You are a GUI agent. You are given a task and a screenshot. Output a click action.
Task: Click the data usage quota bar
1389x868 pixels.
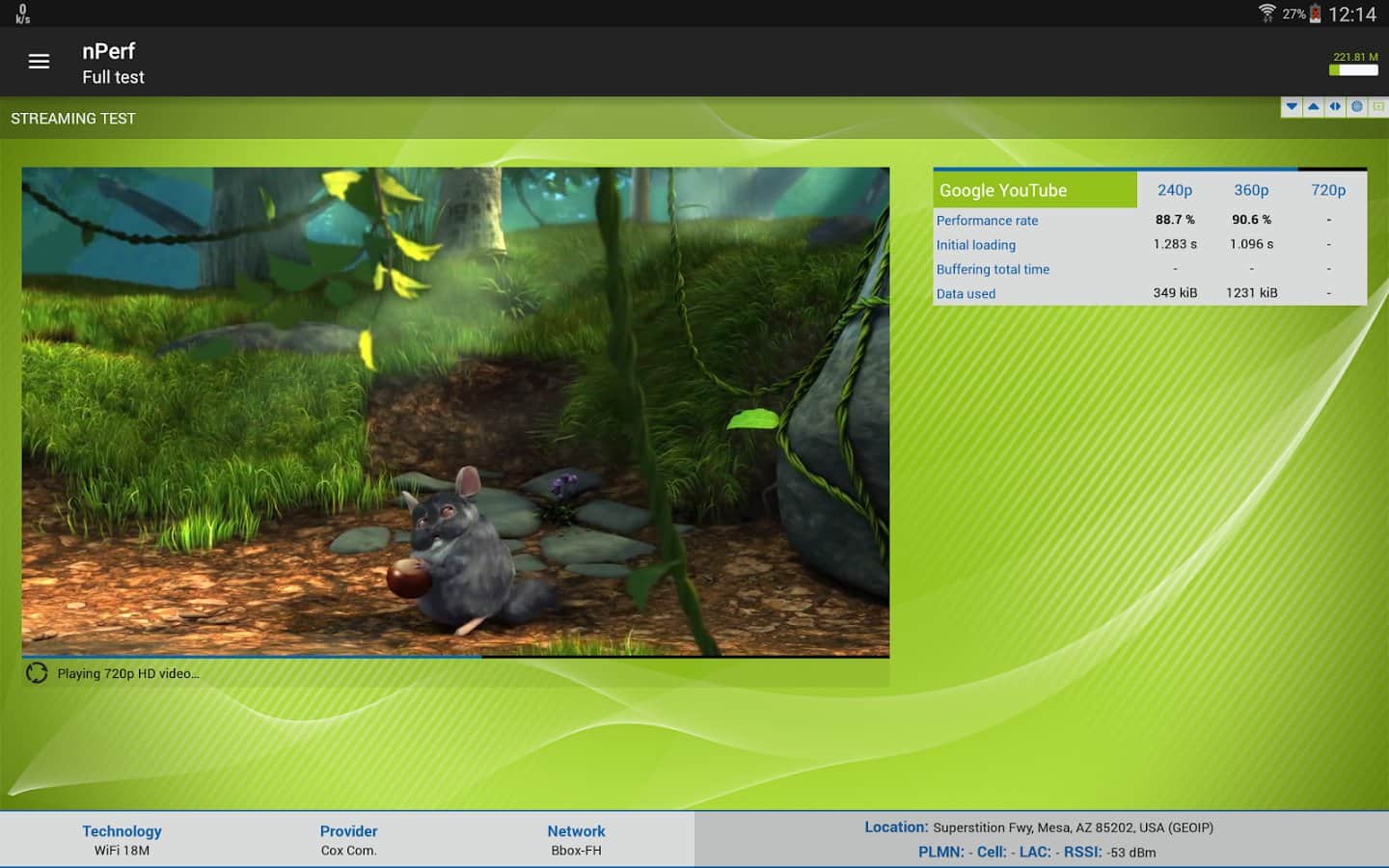click(x=1353, y=69)
